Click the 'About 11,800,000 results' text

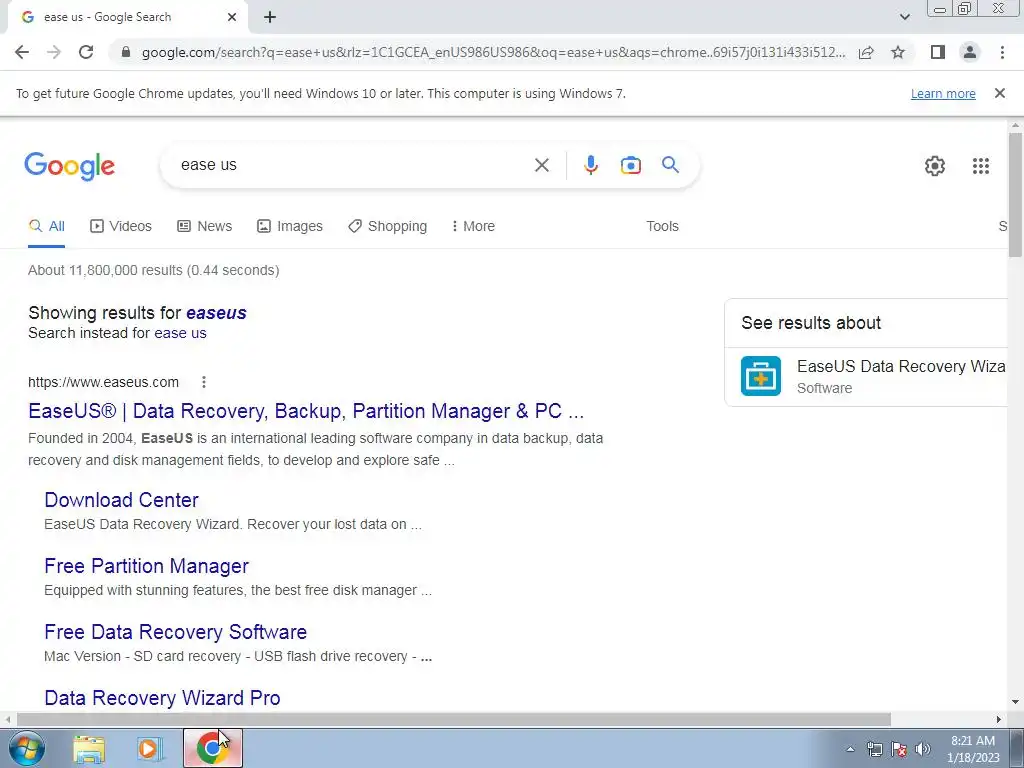coord(153,270)
